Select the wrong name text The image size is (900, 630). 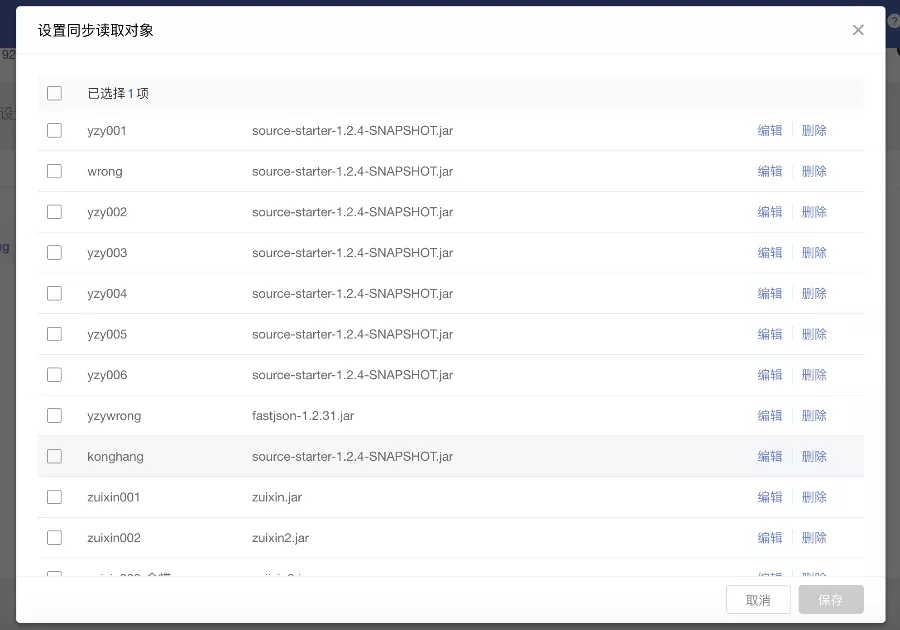point(105,172)
